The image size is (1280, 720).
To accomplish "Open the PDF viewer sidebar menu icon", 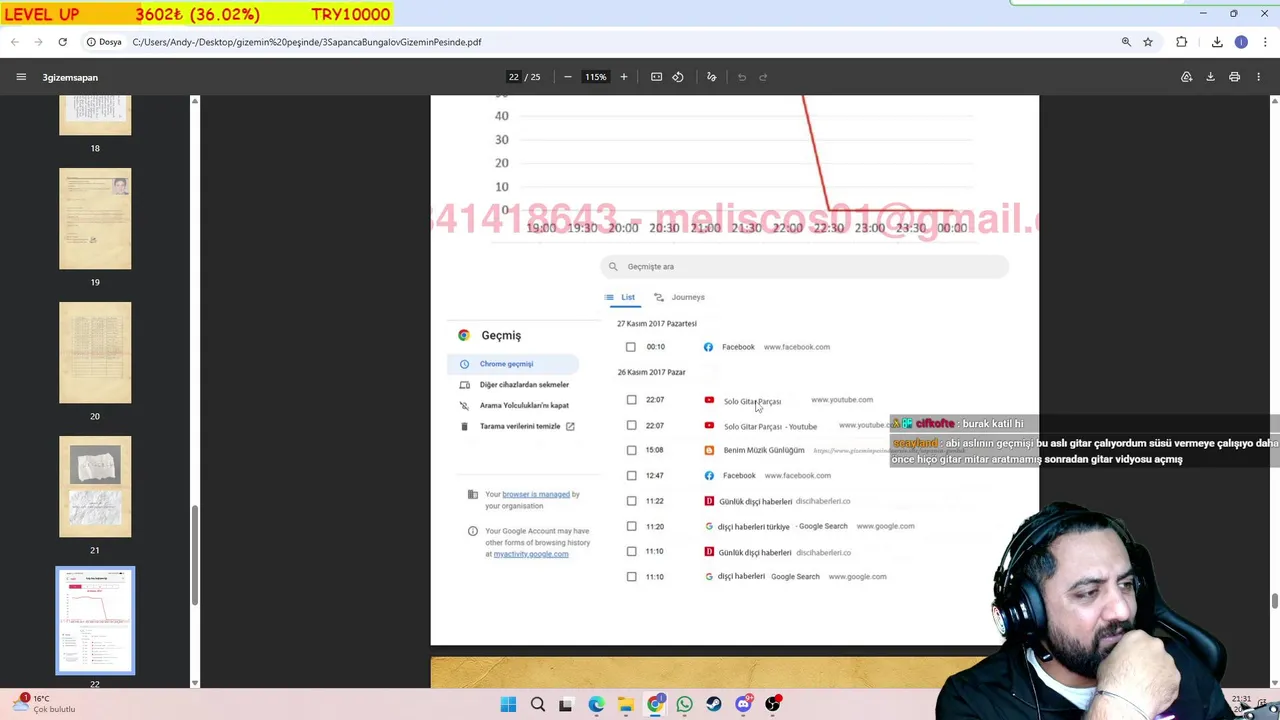I will click(21, 77).
